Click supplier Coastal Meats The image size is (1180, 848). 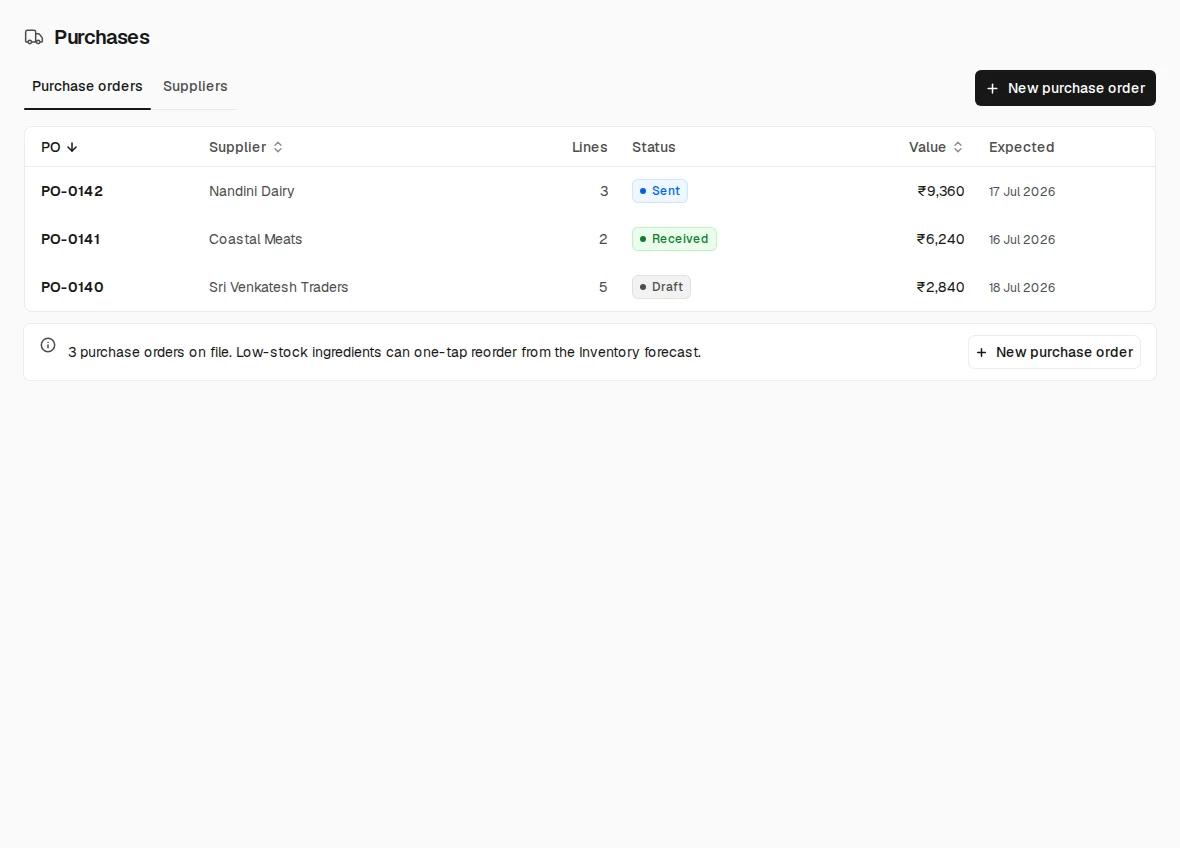tap(255, 239)
